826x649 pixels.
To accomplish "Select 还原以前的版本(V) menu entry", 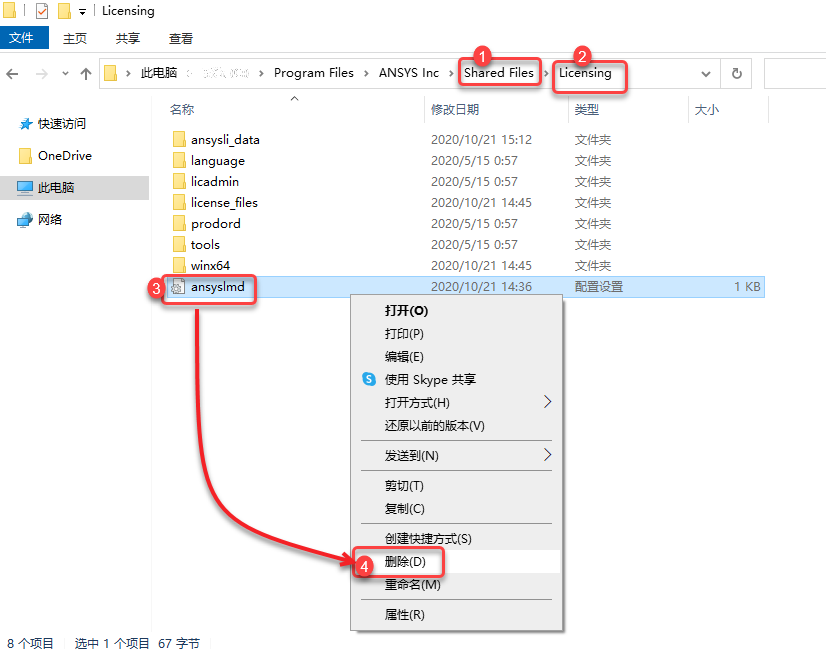I will (456, 425).
